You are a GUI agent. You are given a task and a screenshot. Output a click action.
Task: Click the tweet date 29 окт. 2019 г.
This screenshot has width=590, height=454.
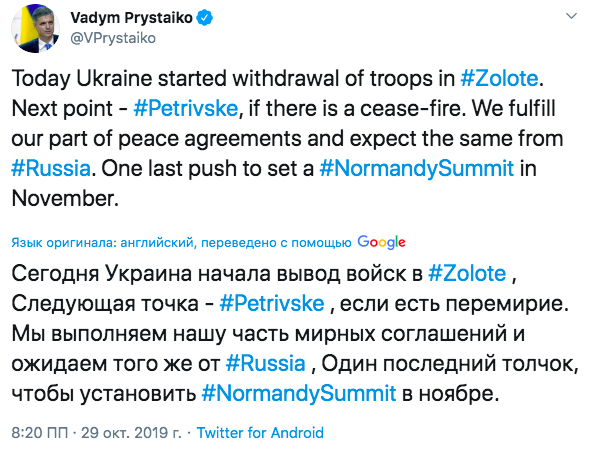[x=131, y=433]
